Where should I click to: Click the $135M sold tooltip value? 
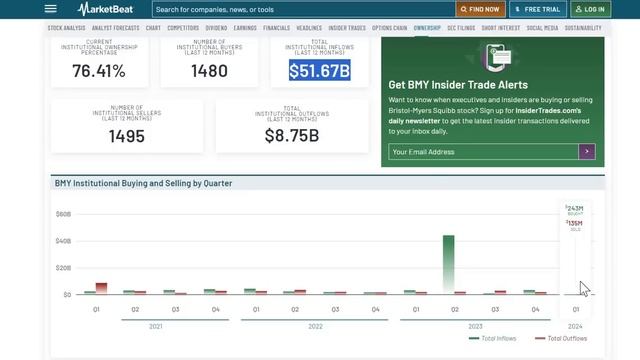tap(574, 223)
